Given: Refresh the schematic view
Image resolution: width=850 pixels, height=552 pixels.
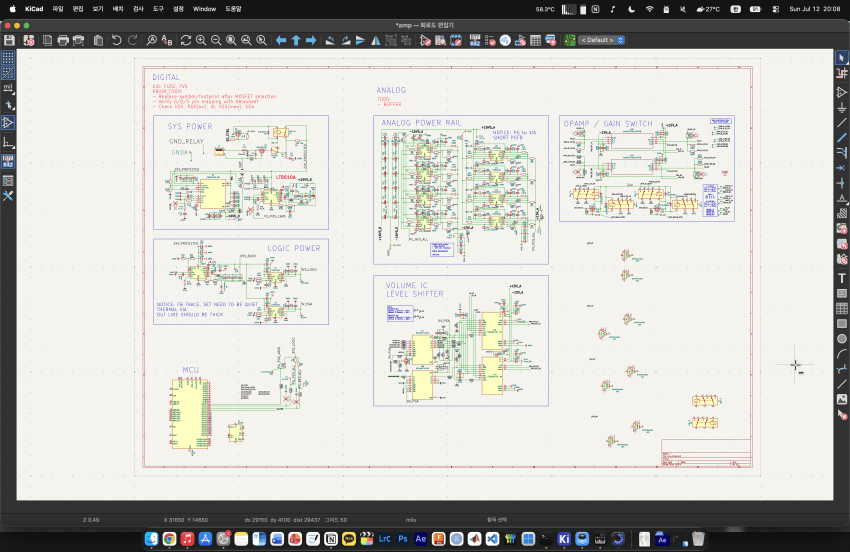Looking at the screenshot, I should (186, 40).
